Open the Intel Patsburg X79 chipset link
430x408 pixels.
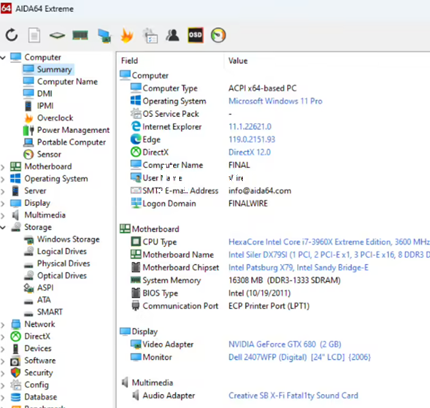click(x=298, y=268)
